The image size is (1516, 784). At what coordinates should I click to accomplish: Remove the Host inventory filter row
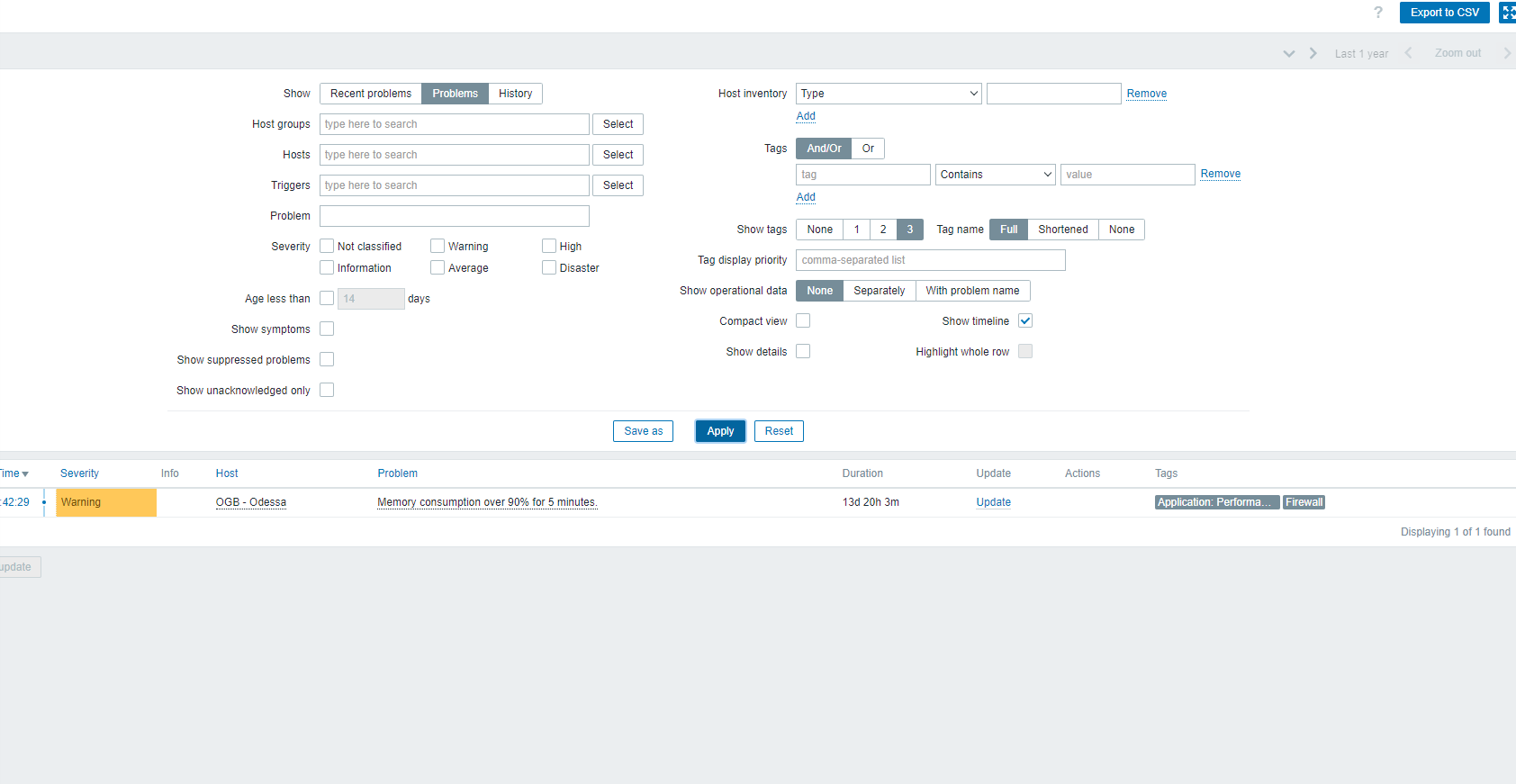click(1147, 94)
